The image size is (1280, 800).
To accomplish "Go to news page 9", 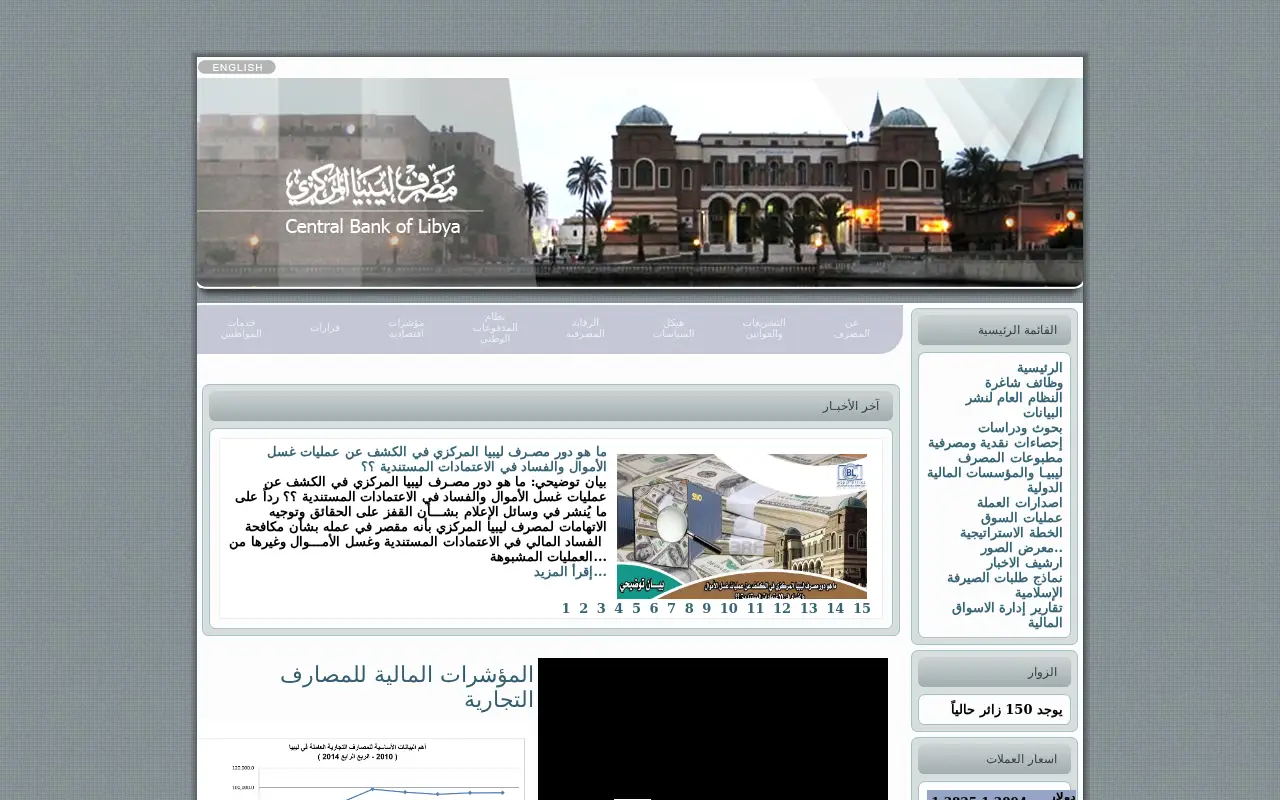I will click(x=707, y=608).
